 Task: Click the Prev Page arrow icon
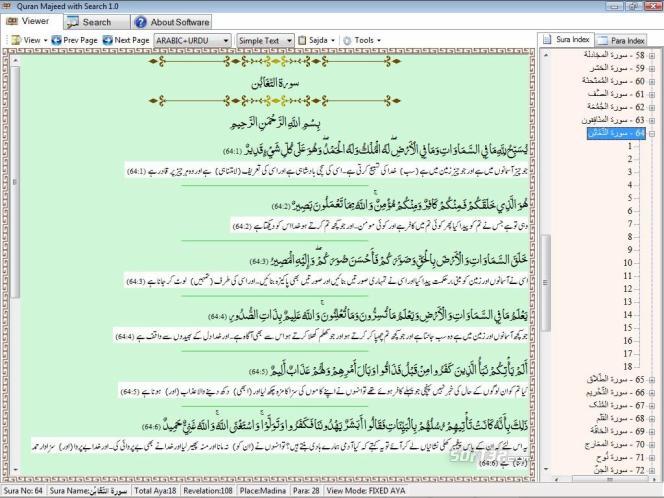56,40
